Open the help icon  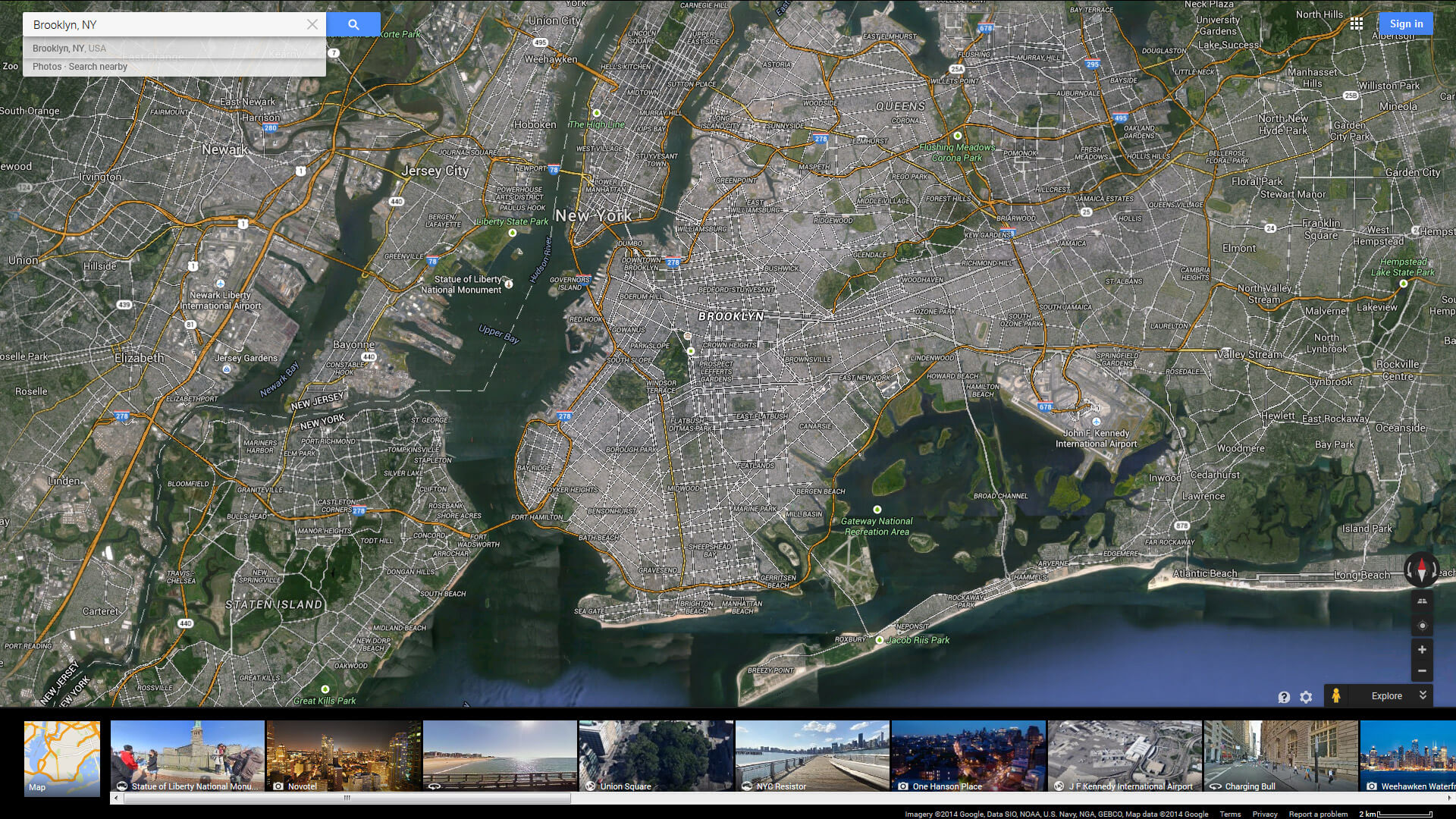(1284, 697)
